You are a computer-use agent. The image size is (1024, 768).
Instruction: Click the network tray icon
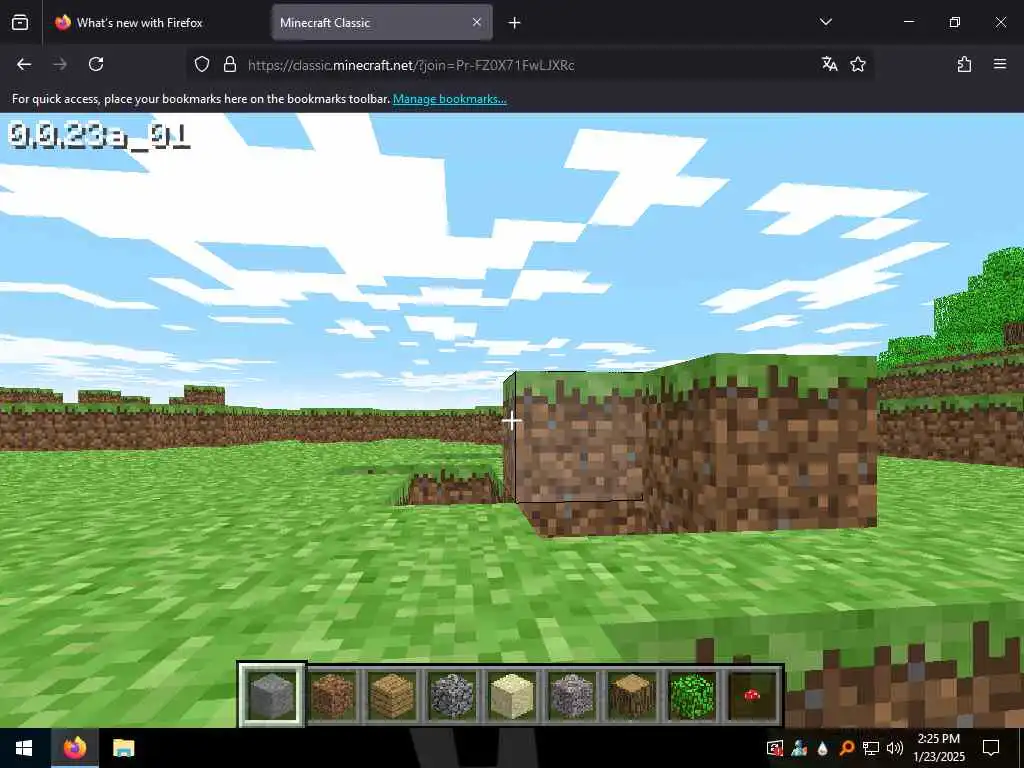pyautogui.click(x=871, y=748)
